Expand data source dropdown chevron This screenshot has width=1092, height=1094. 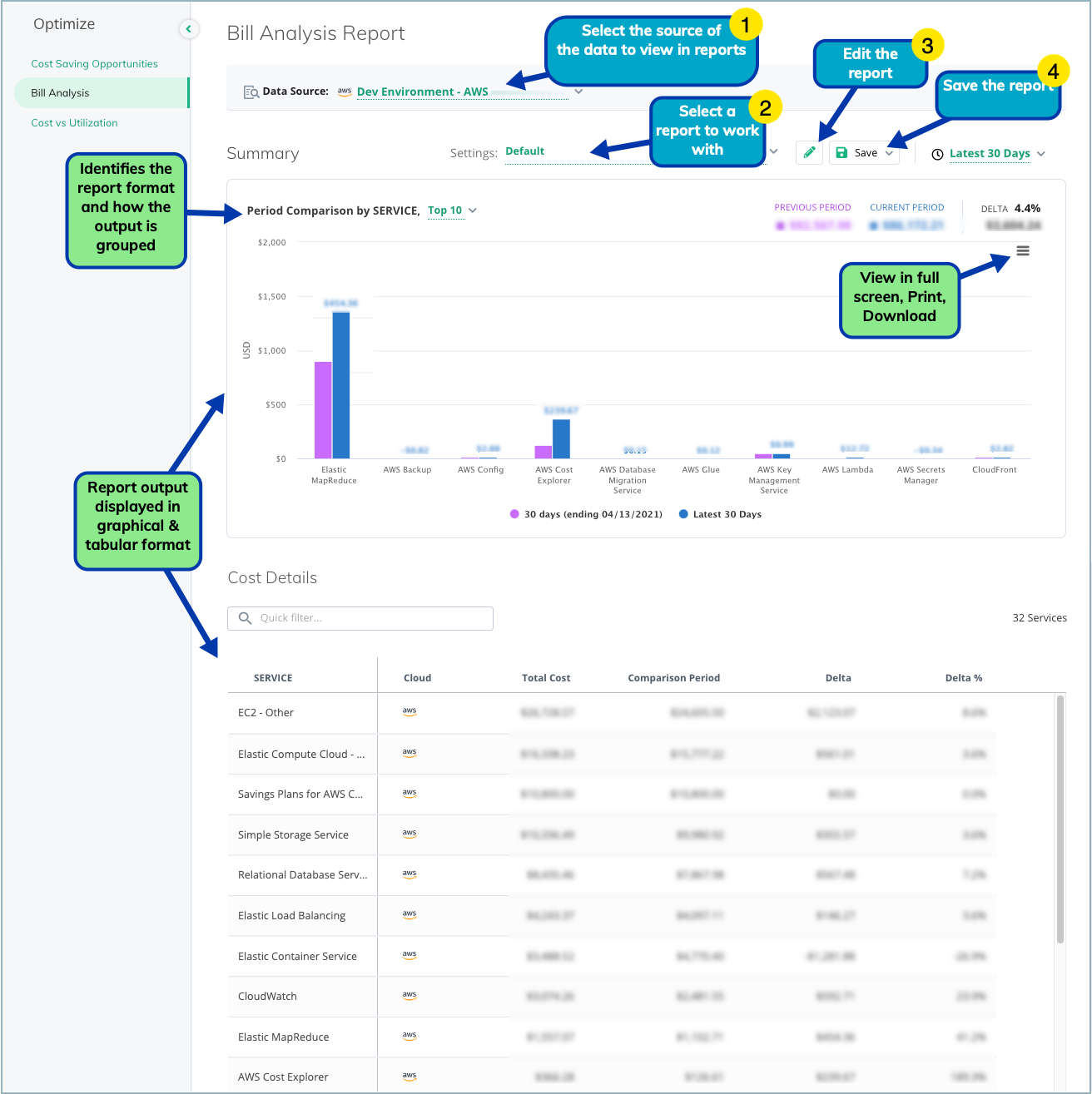click(578, 92)
